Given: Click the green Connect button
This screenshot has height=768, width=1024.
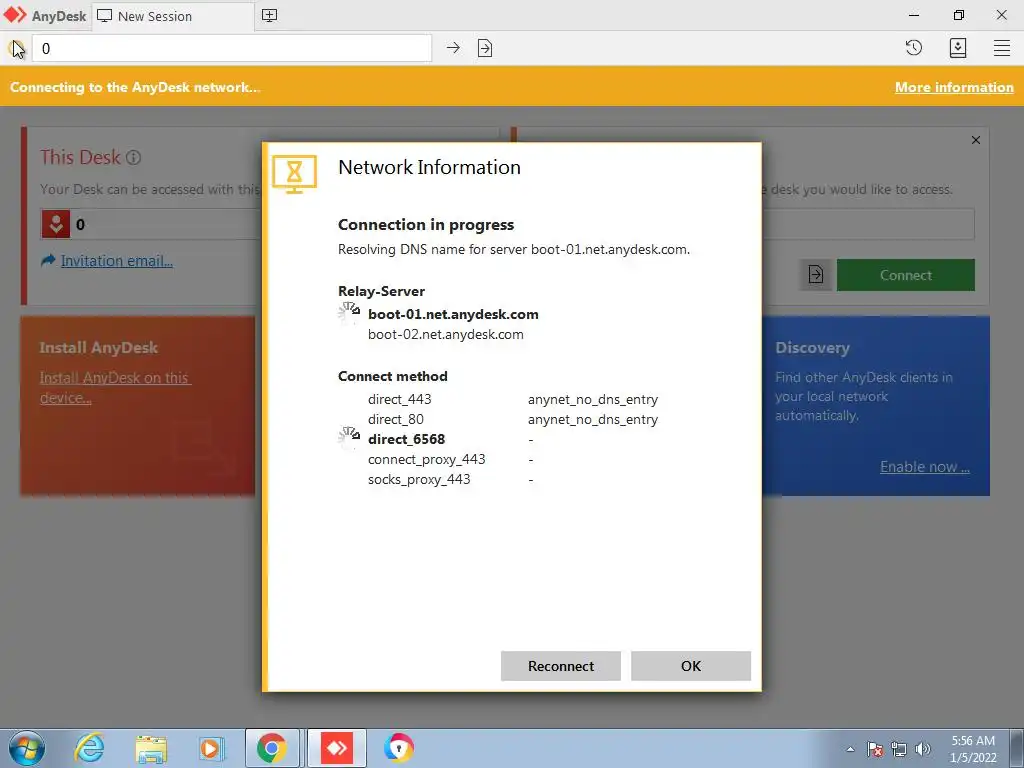Looking at the screenshot, I should pos(905,275).
